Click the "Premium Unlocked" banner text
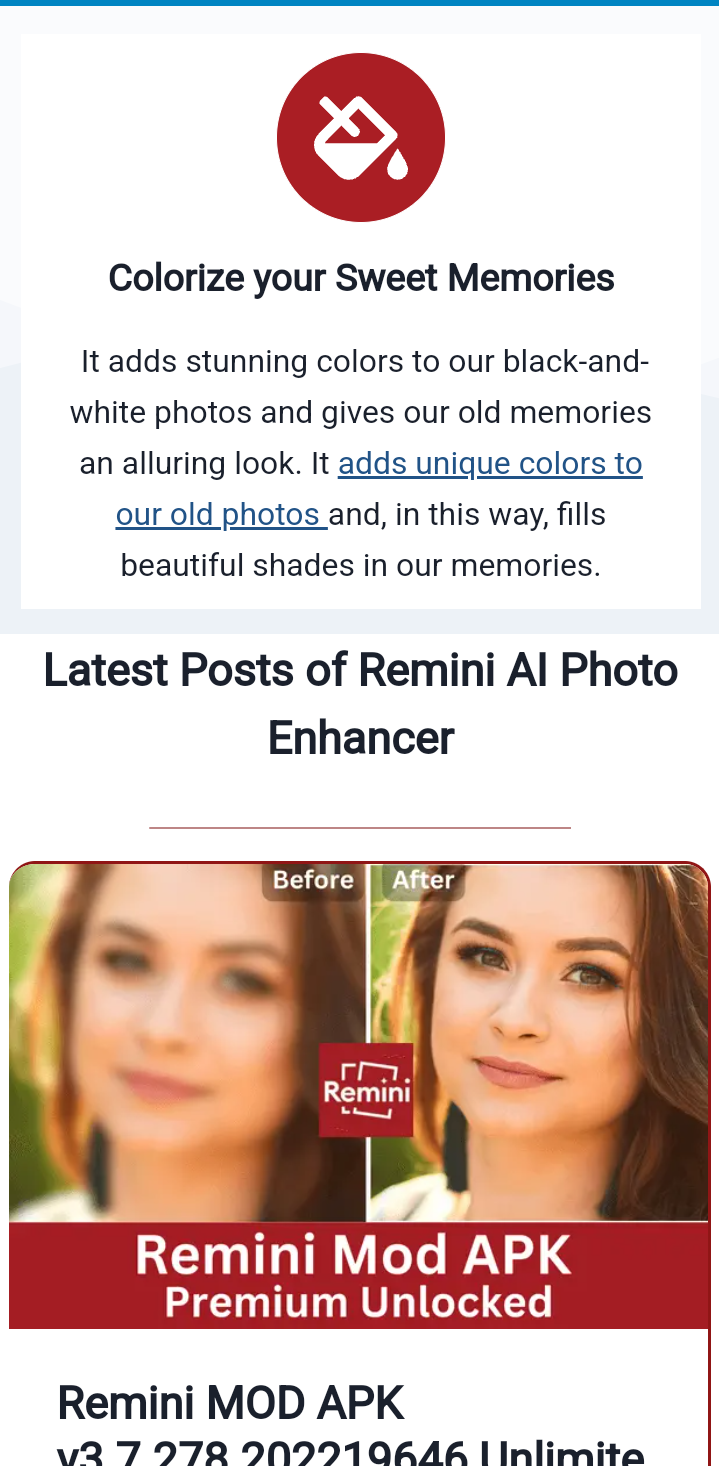This screenshot has height=1466, width=719. coord(358,1302)
